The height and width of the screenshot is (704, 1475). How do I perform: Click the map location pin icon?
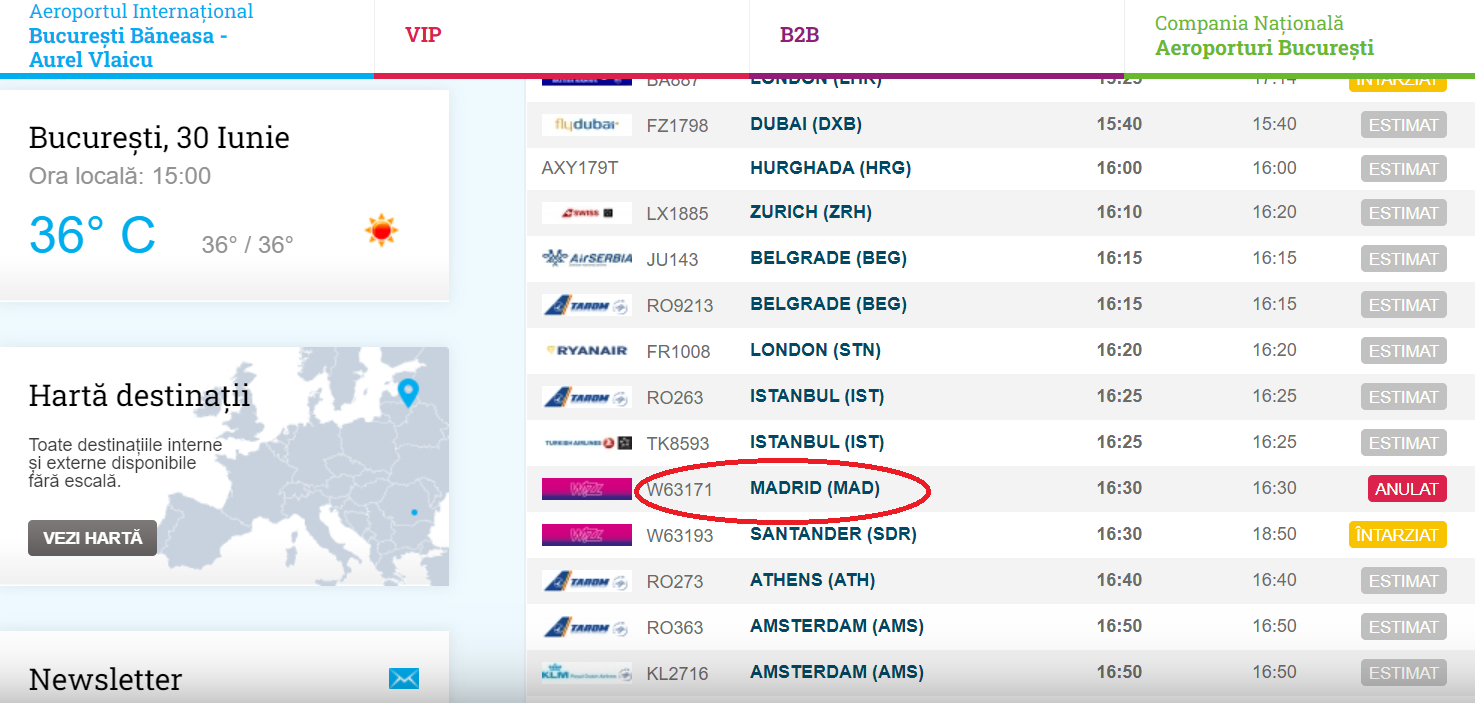point(407,392)
